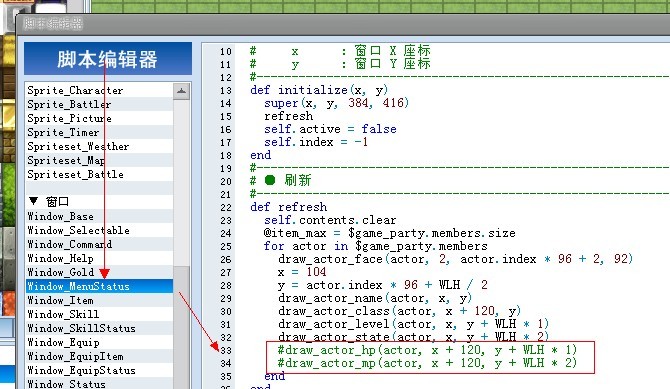Select highlighted Window_MenuStatus script

point(99,286)
